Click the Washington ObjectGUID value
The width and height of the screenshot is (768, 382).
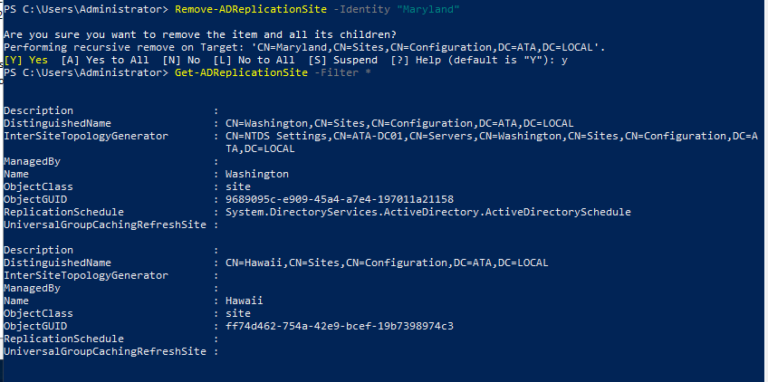tap(339, 199)
